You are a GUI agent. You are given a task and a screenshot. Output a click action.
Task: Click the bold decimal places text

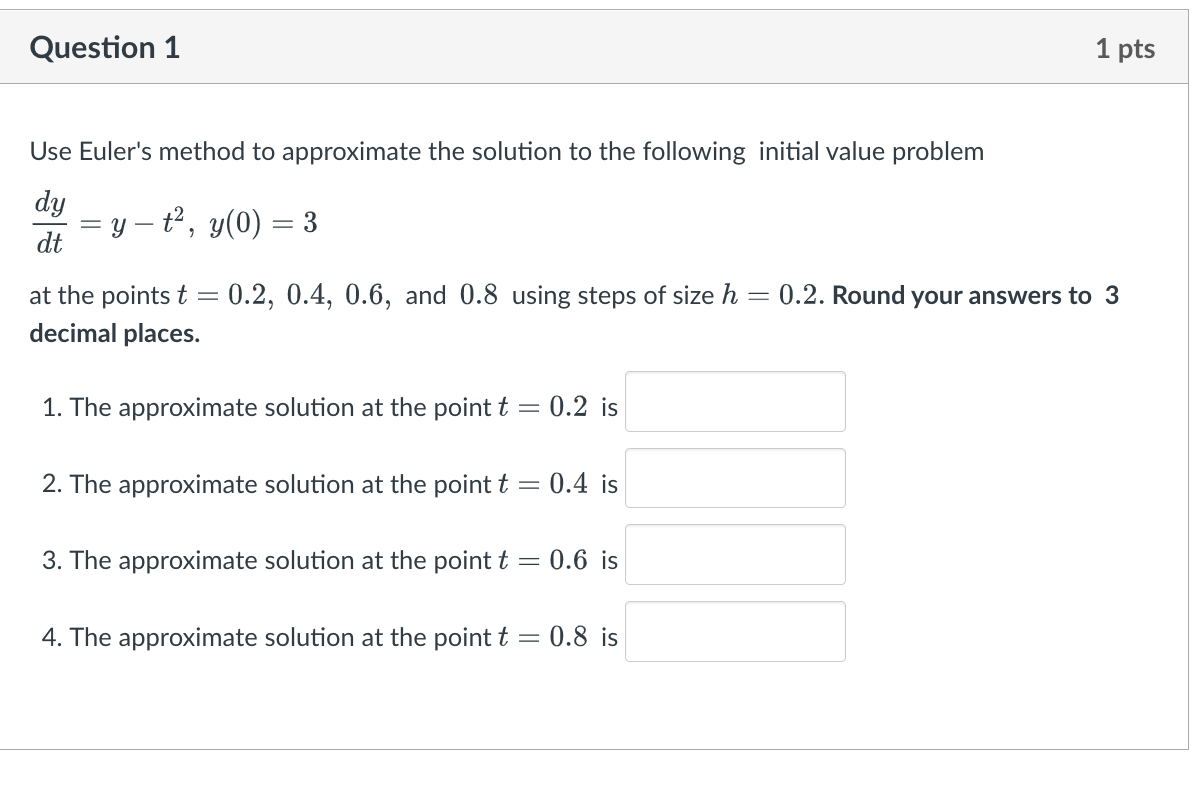[x=115, y=333]
